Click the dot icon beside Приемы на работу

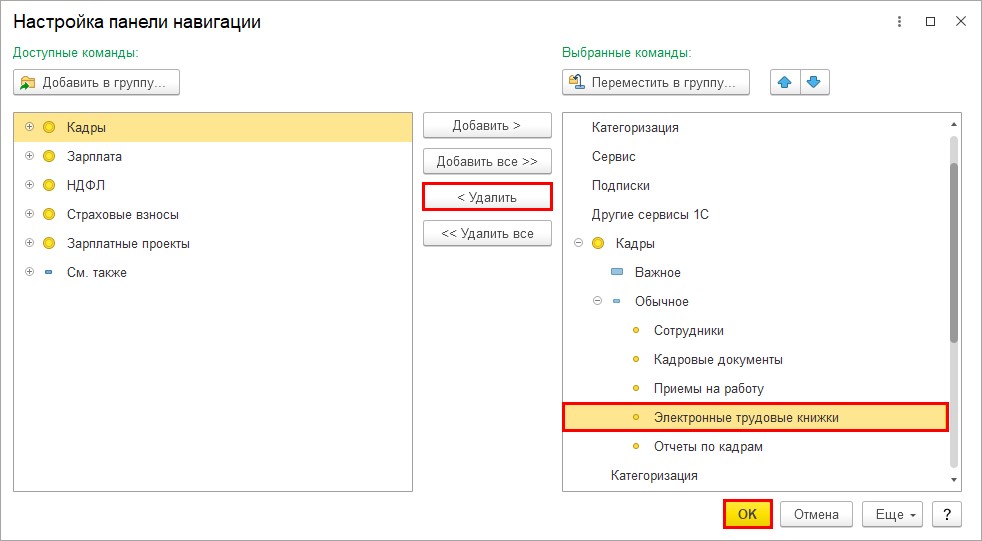pyautogui.click(x=636, y=388)
